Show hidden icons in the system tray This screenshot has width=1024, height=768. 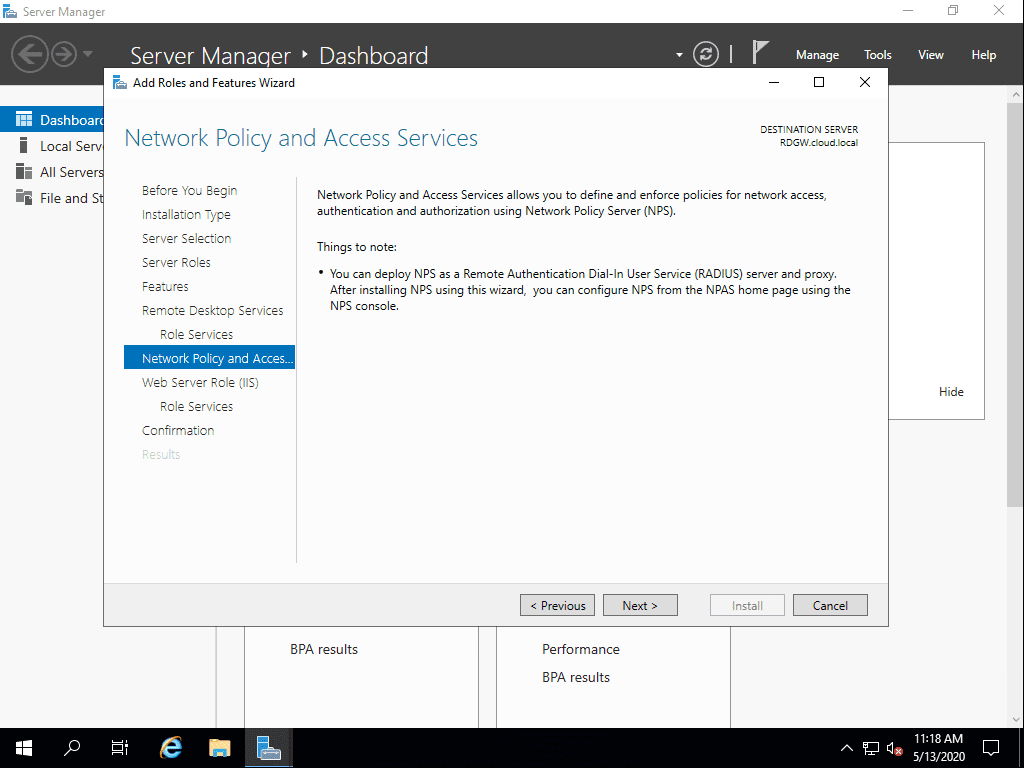coord(845,747)
